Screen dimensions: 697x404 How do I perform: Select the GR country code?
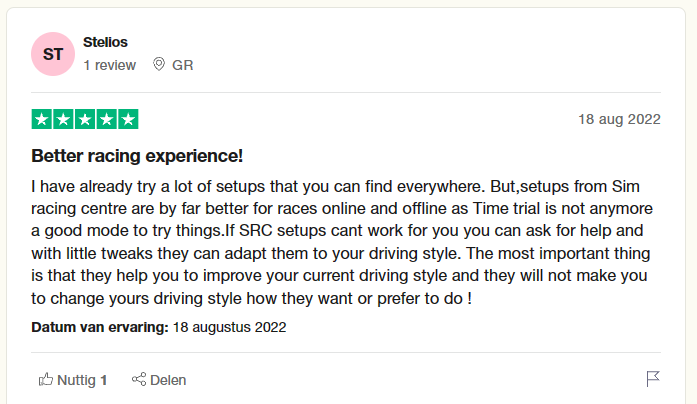point(183,65)
